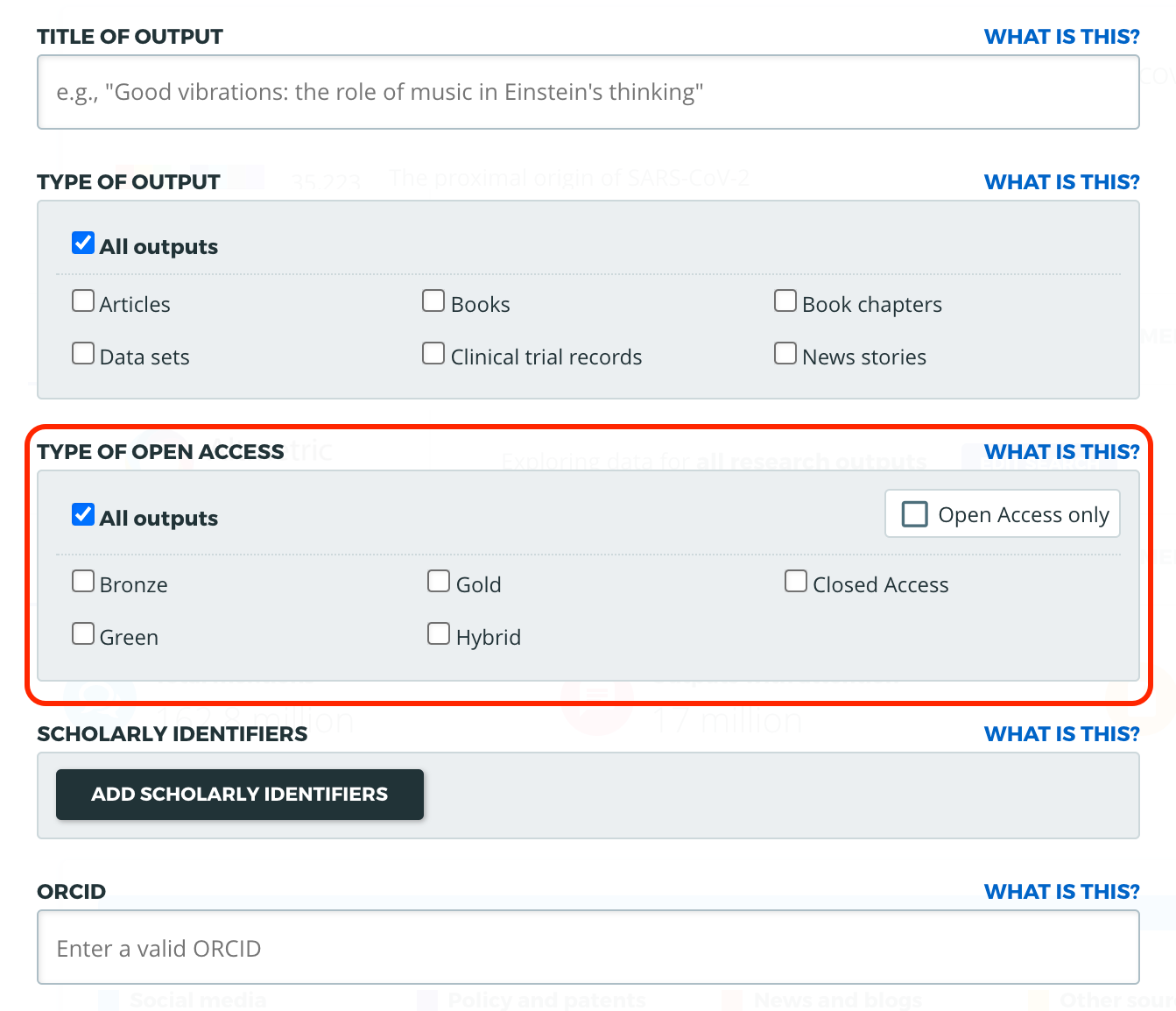Viewport: 1176px width, 1011px height.
Task: Tick the Clinical trial records checkbox
Action: pyautogui.click(x=433, y=353)
